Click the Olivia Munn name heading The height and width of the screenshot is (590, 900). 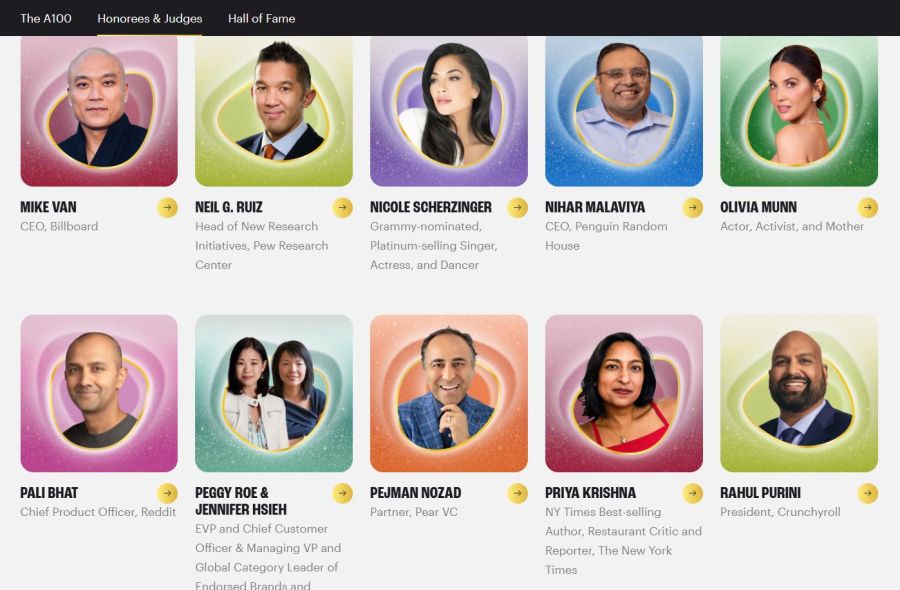[758, 207]
